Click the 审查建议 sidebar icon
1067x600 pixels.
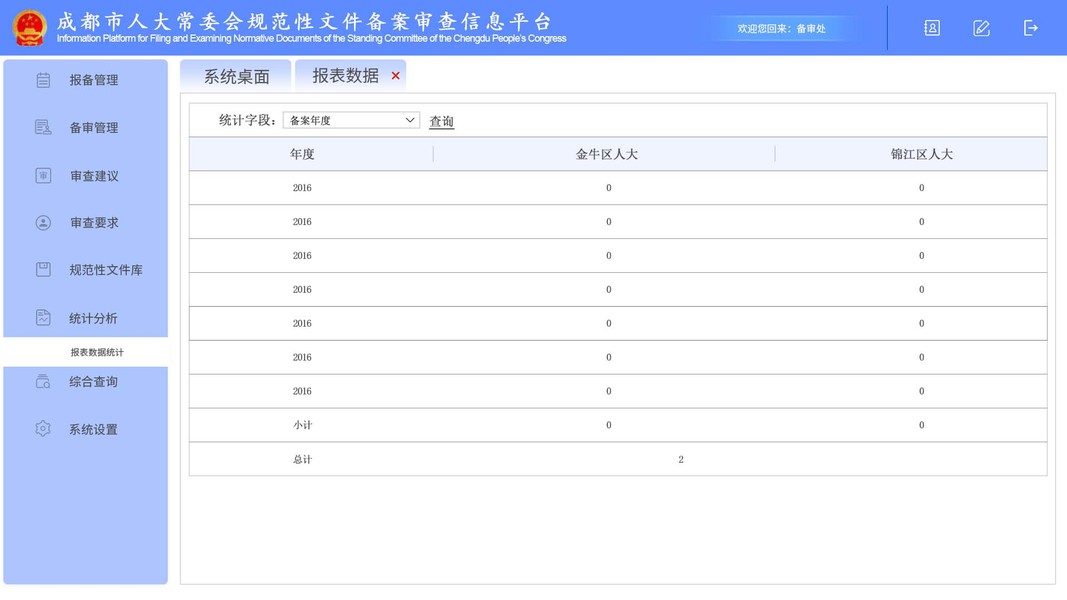43,176
